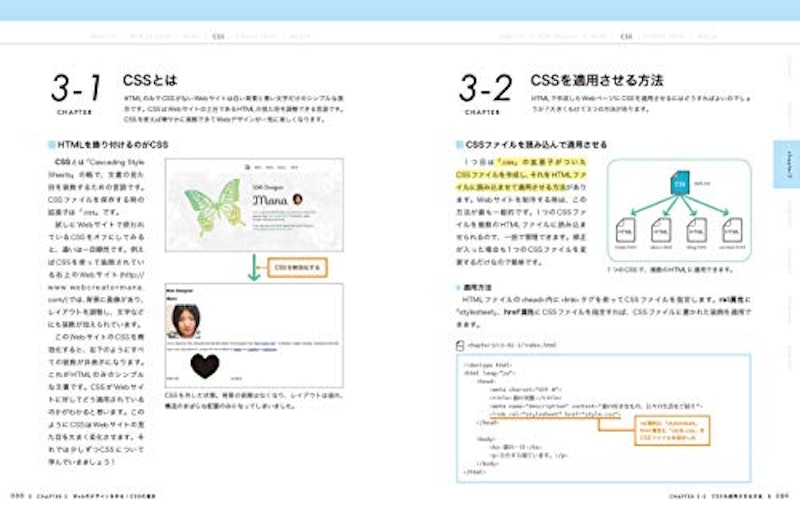
Task: Select the blue chapter side tab on right edge
Action: click(x=787, y=164)
